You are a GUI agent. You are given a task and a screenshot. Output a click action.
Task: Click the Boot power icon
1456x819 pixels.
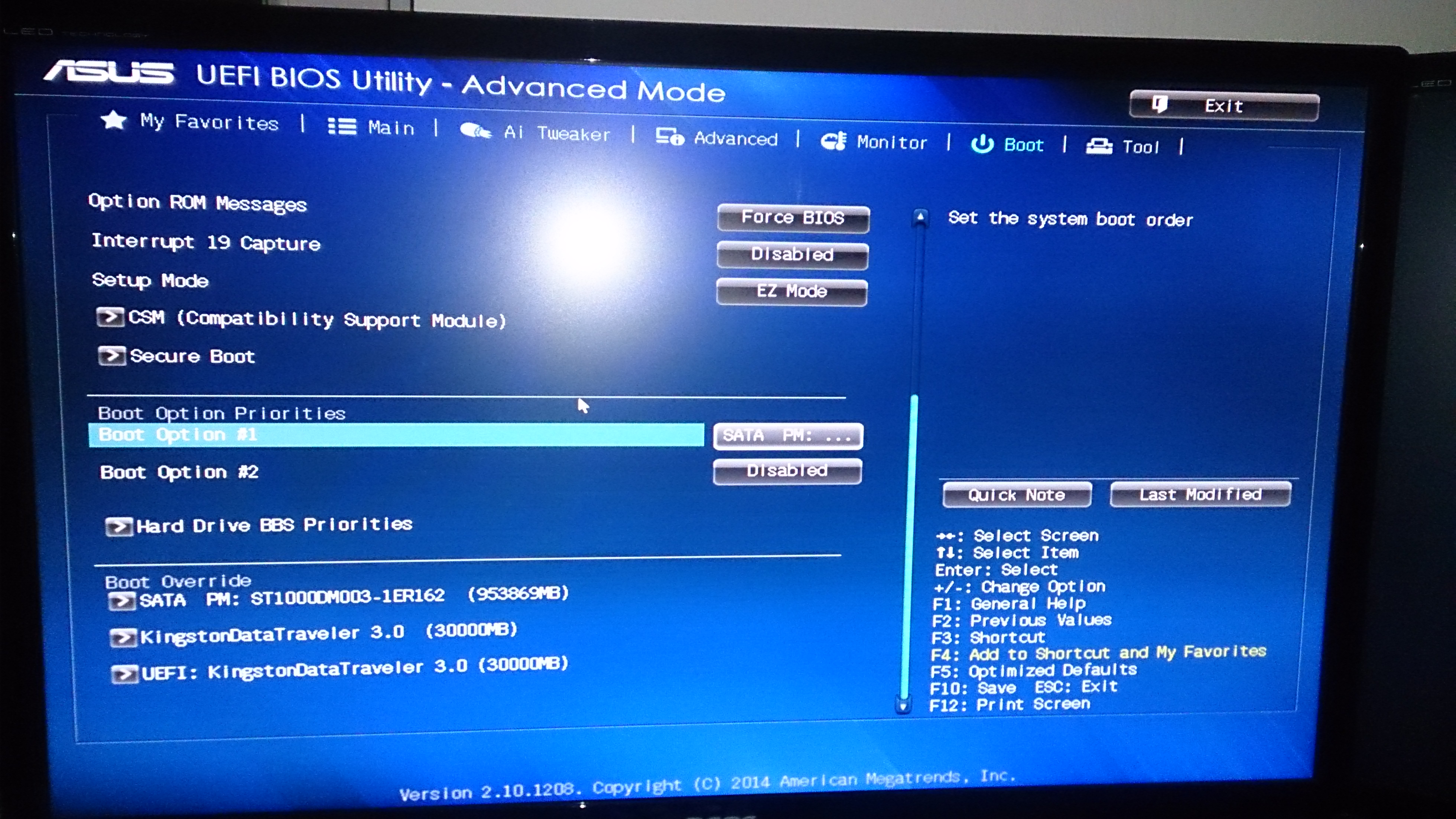[982, 144]
